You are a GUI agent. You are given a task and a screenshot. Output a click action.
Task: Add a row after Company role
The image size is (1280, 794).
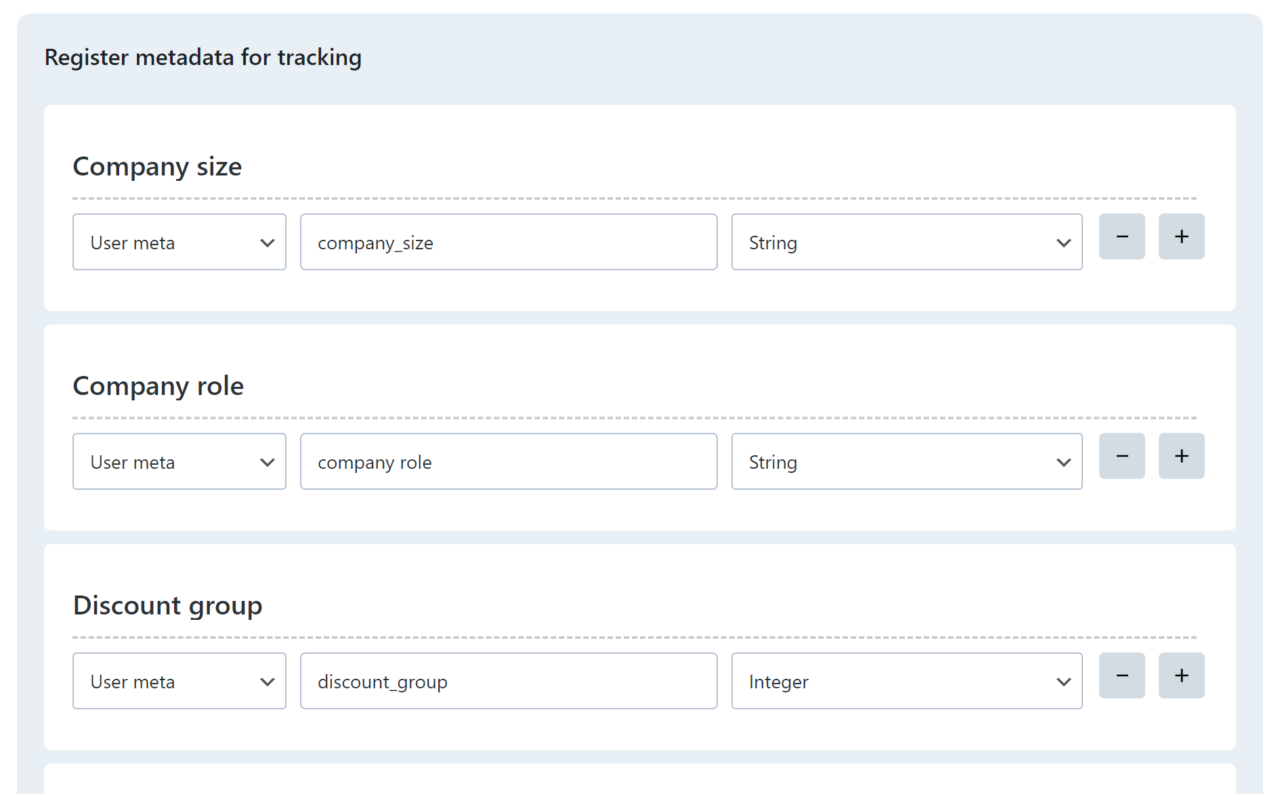[x=1181, y=456]
